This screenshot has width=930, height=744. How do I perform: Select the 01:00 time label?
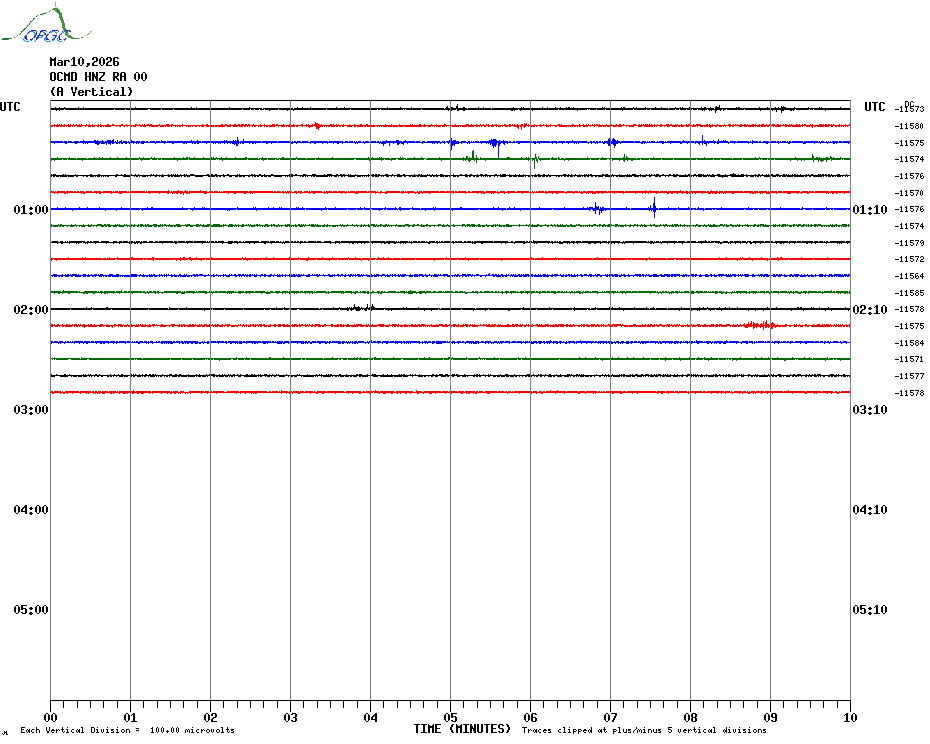(x=31, y=209)
